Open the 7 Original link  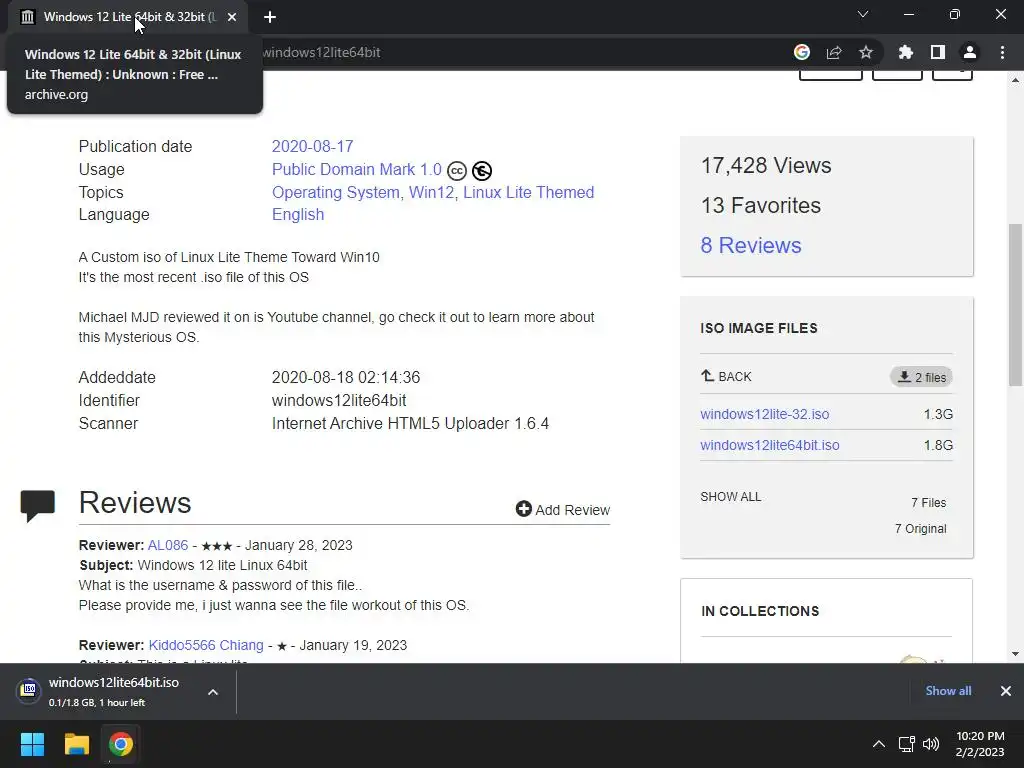920,528
